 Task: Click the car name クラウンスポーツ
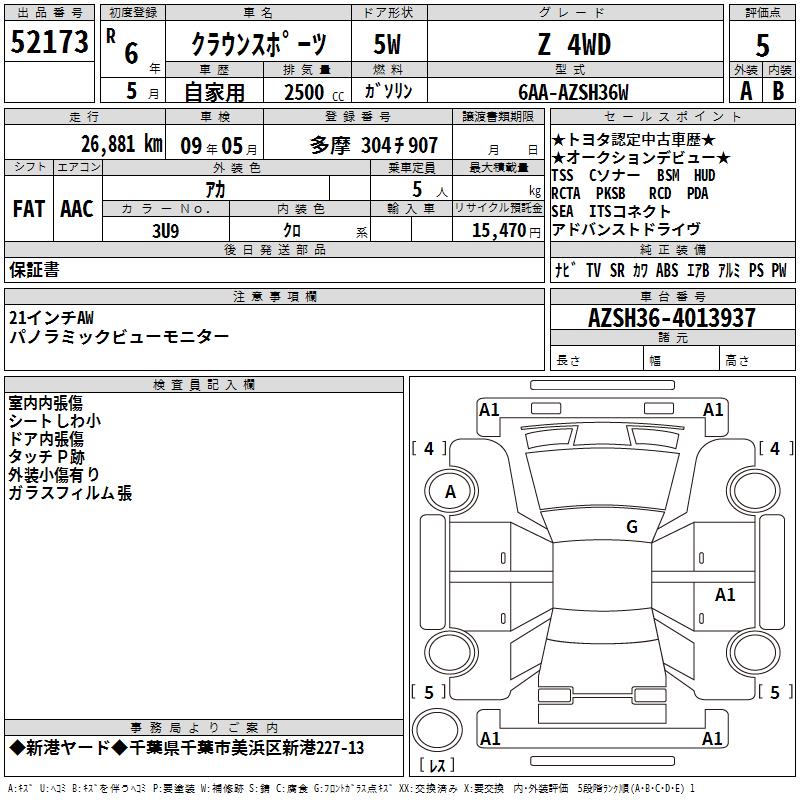[x=258, y=45]
